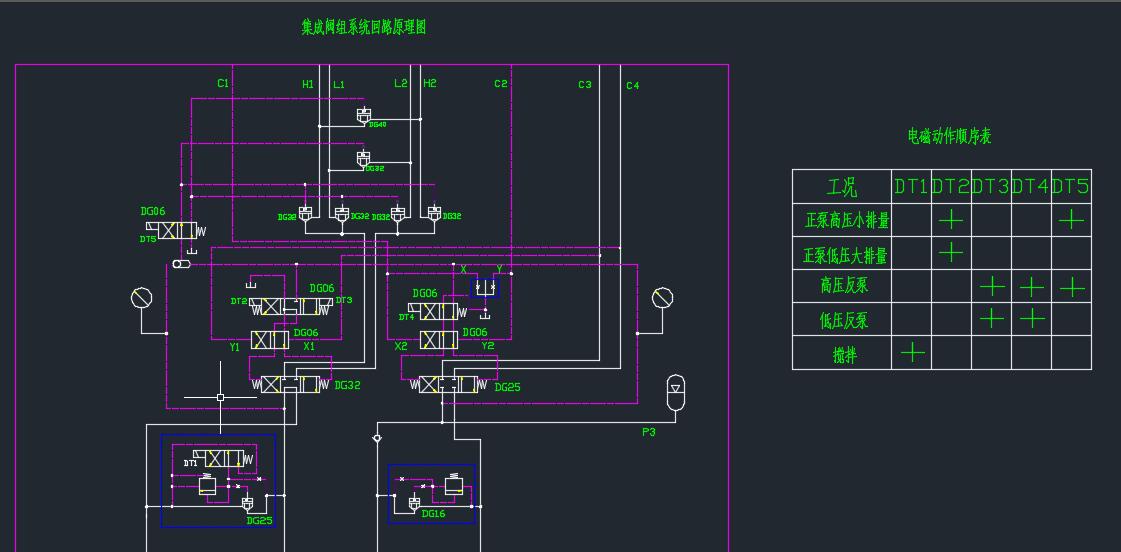Image resolution: width=1121 pixels, height=552 pixels.
Task: Select the 工况 header cell
Action: [841, 187]
